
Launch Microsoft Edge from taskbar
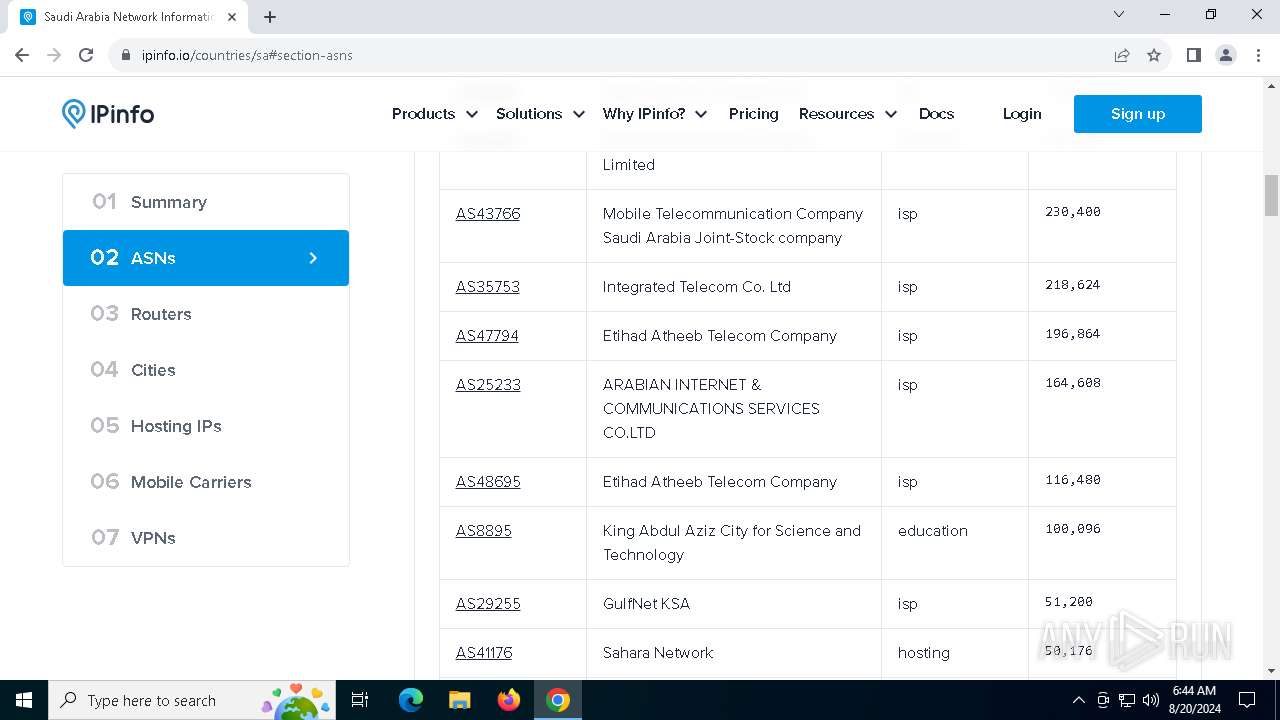tap(411, 700)
